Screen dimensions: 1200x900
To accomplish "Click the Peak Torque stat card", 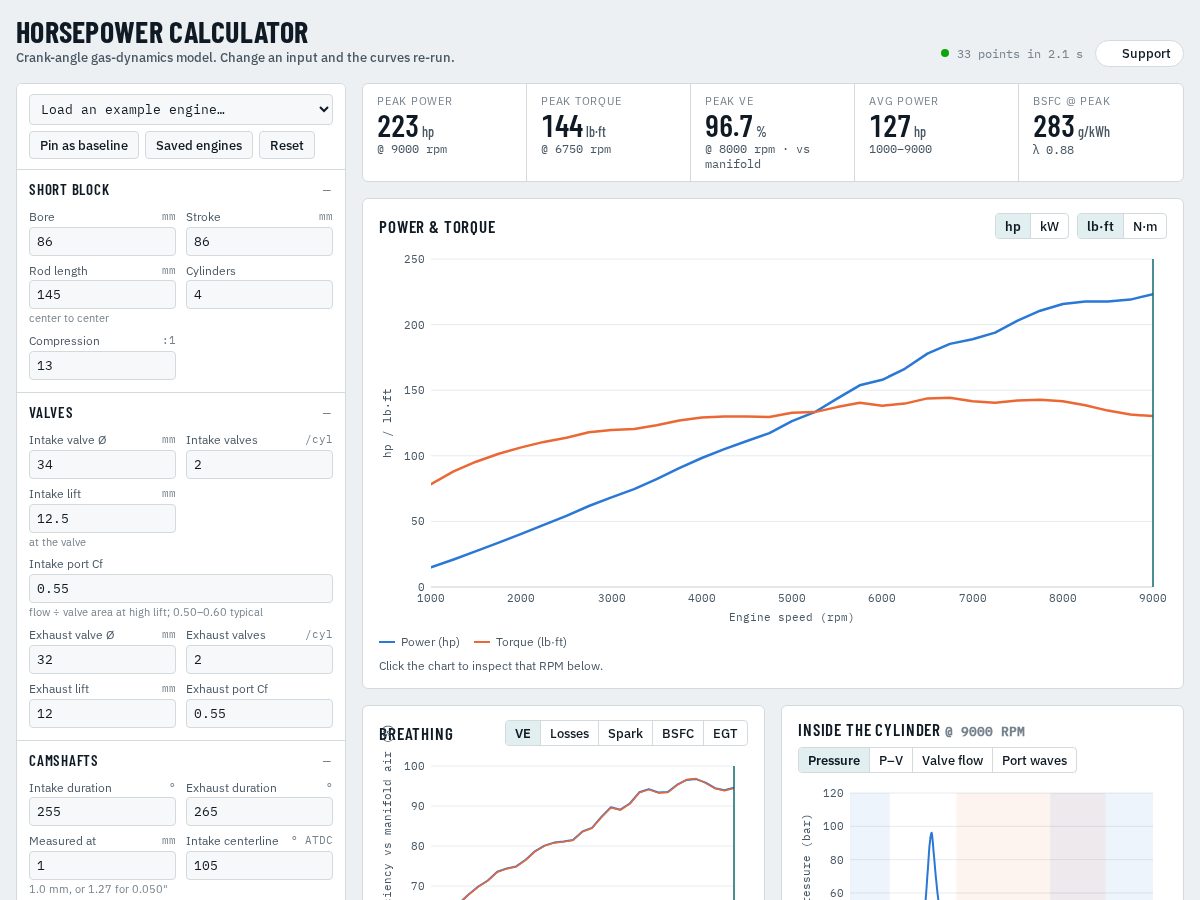I will (608, 132).
